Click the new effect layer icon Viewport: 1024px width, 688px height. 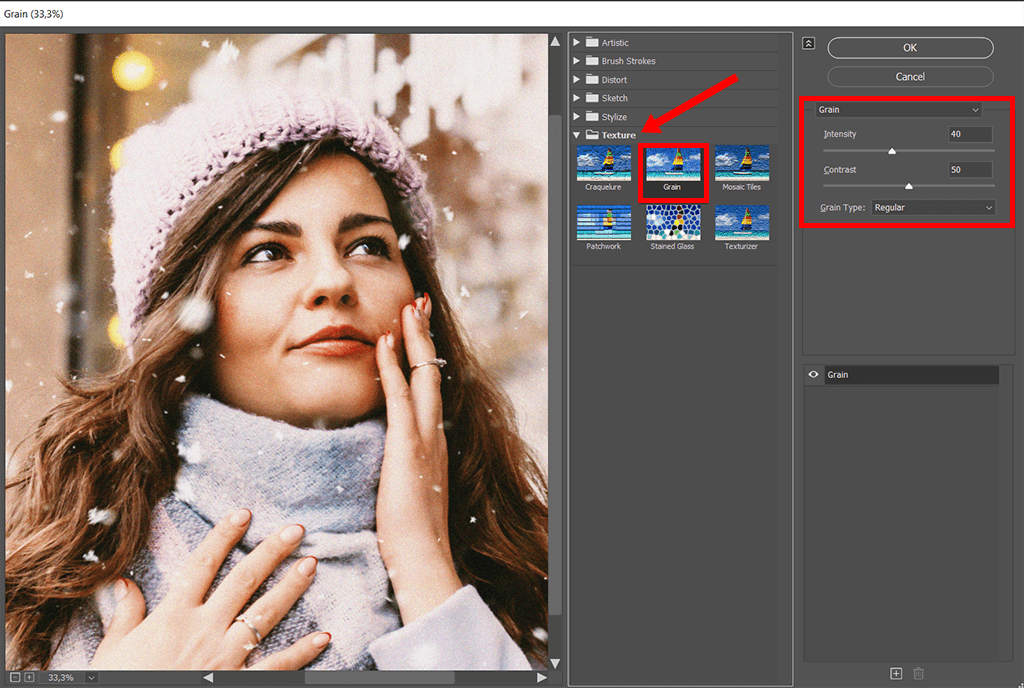pyautogui.click(x=896, y=673)
